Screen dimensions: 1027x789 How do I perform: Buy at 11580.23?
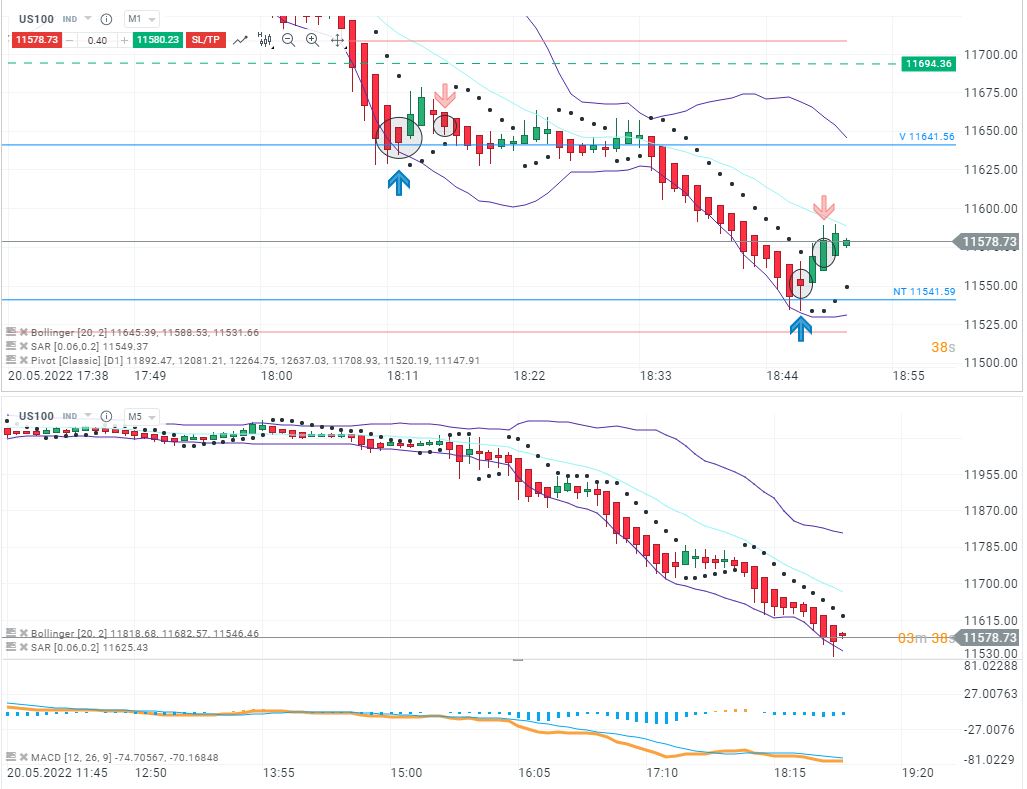157,40
